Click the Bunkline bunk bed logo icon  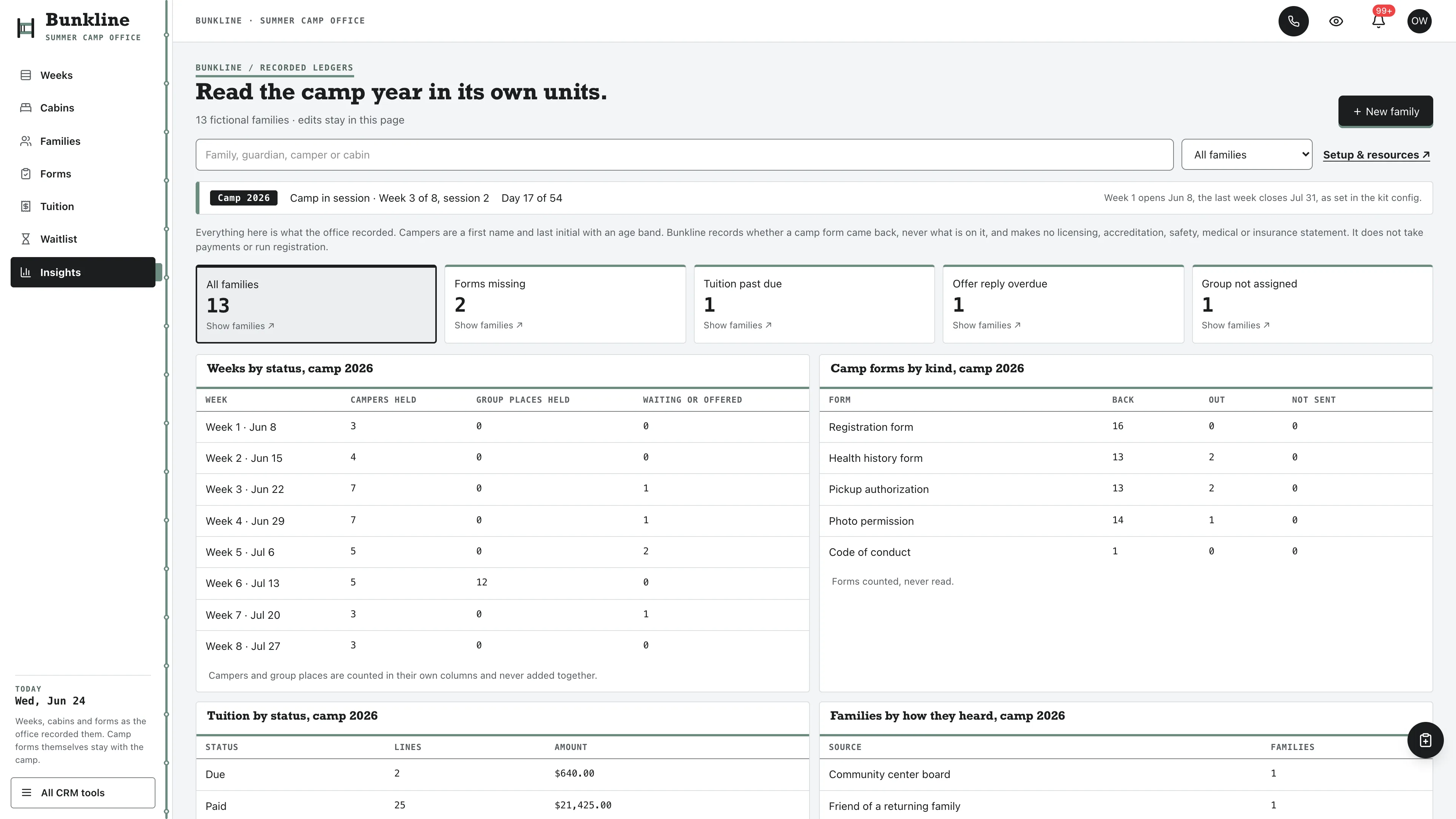pos(25,28)
